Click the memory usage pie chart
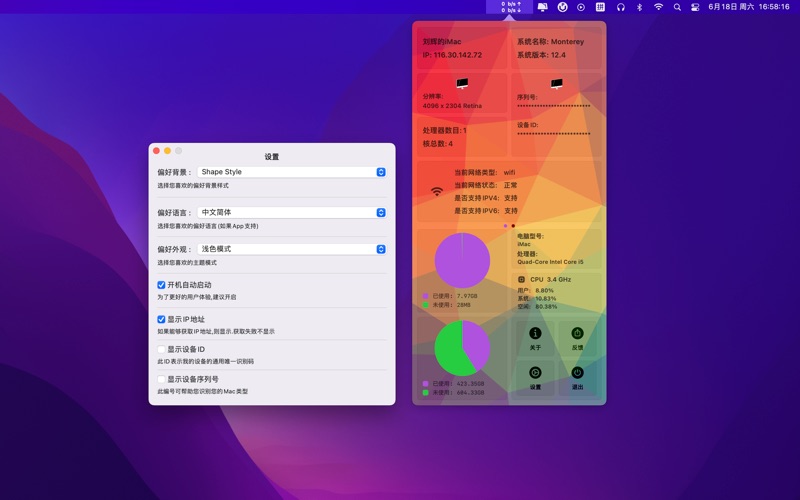Screen dimensions: 800x500 point(462,261)
